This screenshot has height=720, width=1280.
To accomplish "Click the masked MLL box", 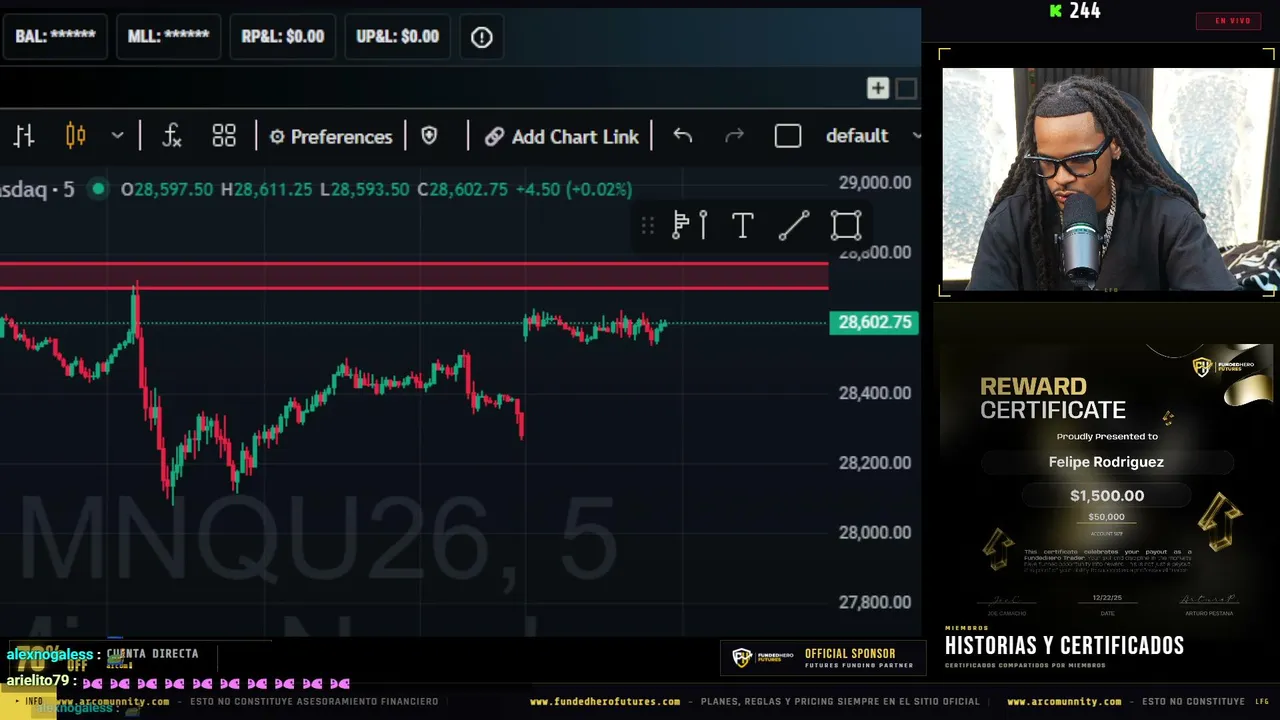I will point(169,37).
